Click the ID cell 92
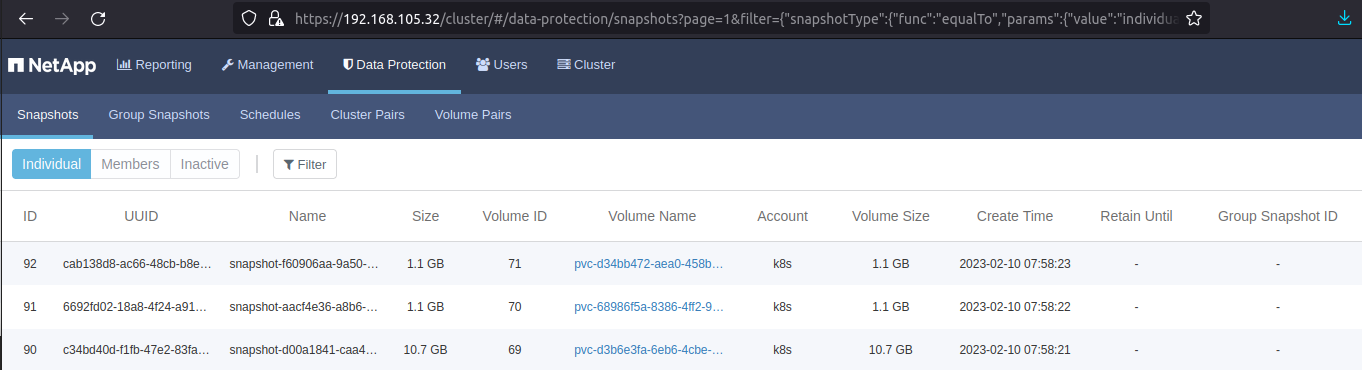 [x=30, y=264]
